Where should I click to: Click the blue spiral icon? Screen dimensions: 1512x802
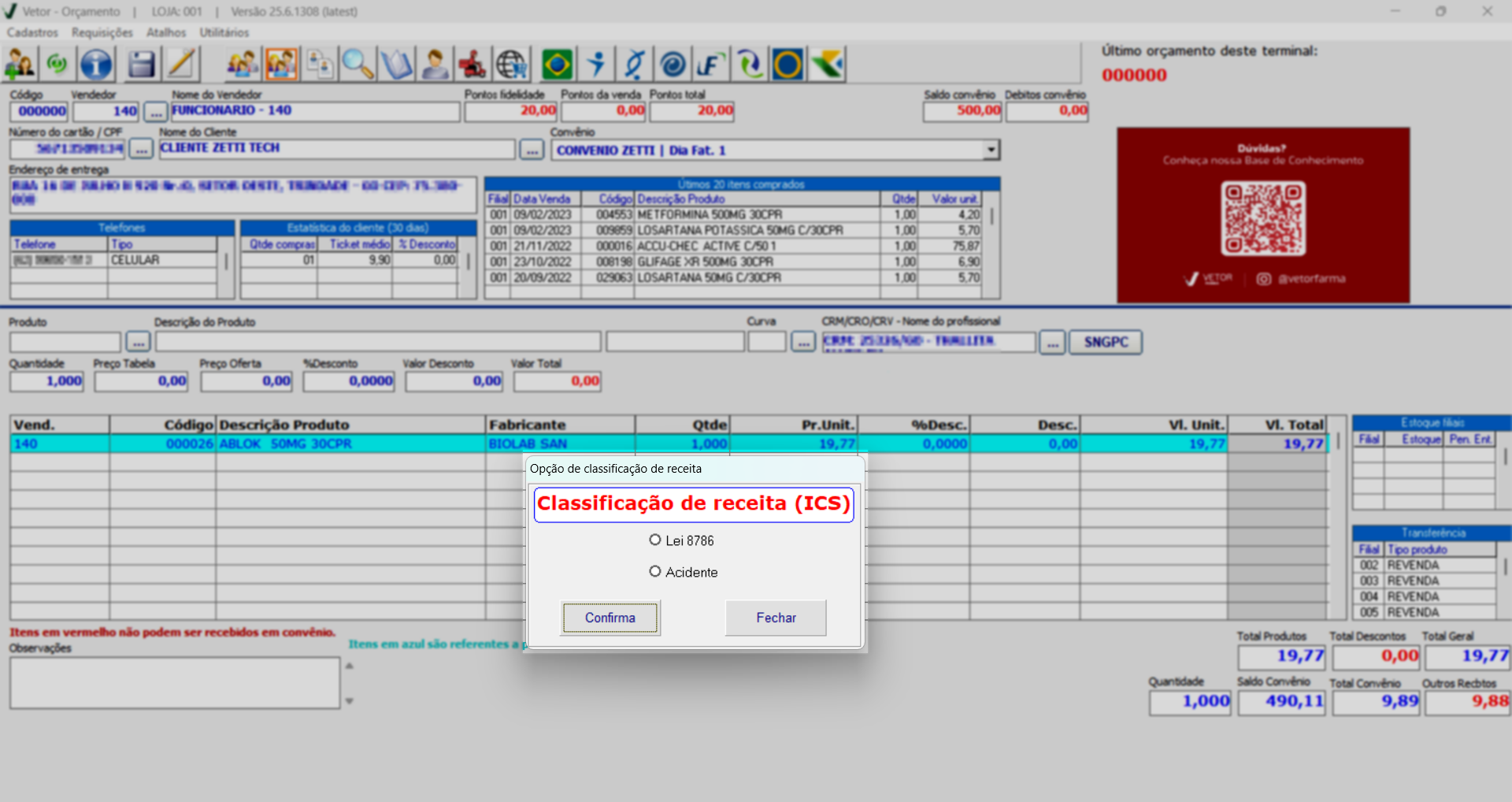pos(673,64)
